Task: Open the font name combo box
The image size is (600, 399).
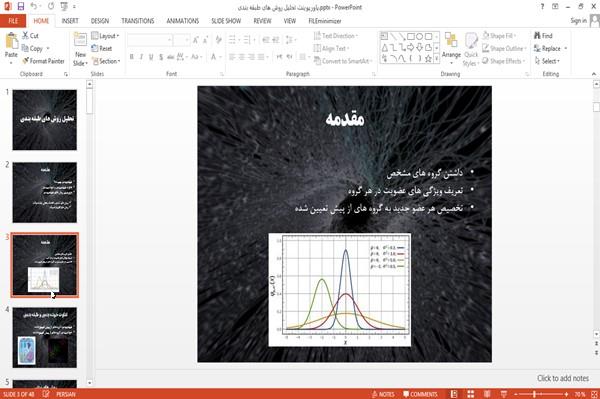Action: [x=149, y=39]
